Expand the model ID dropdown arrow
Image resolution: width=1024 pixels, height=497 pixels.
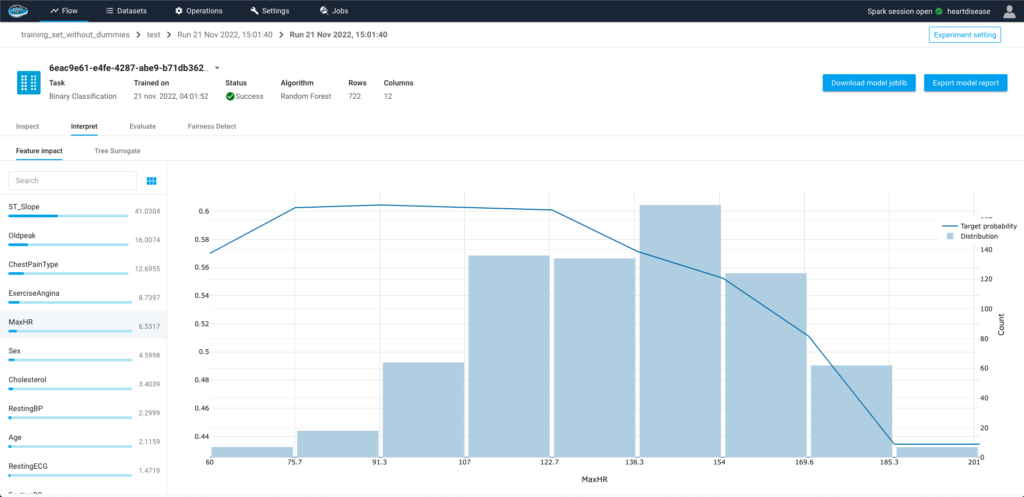(x=217, y=68)
